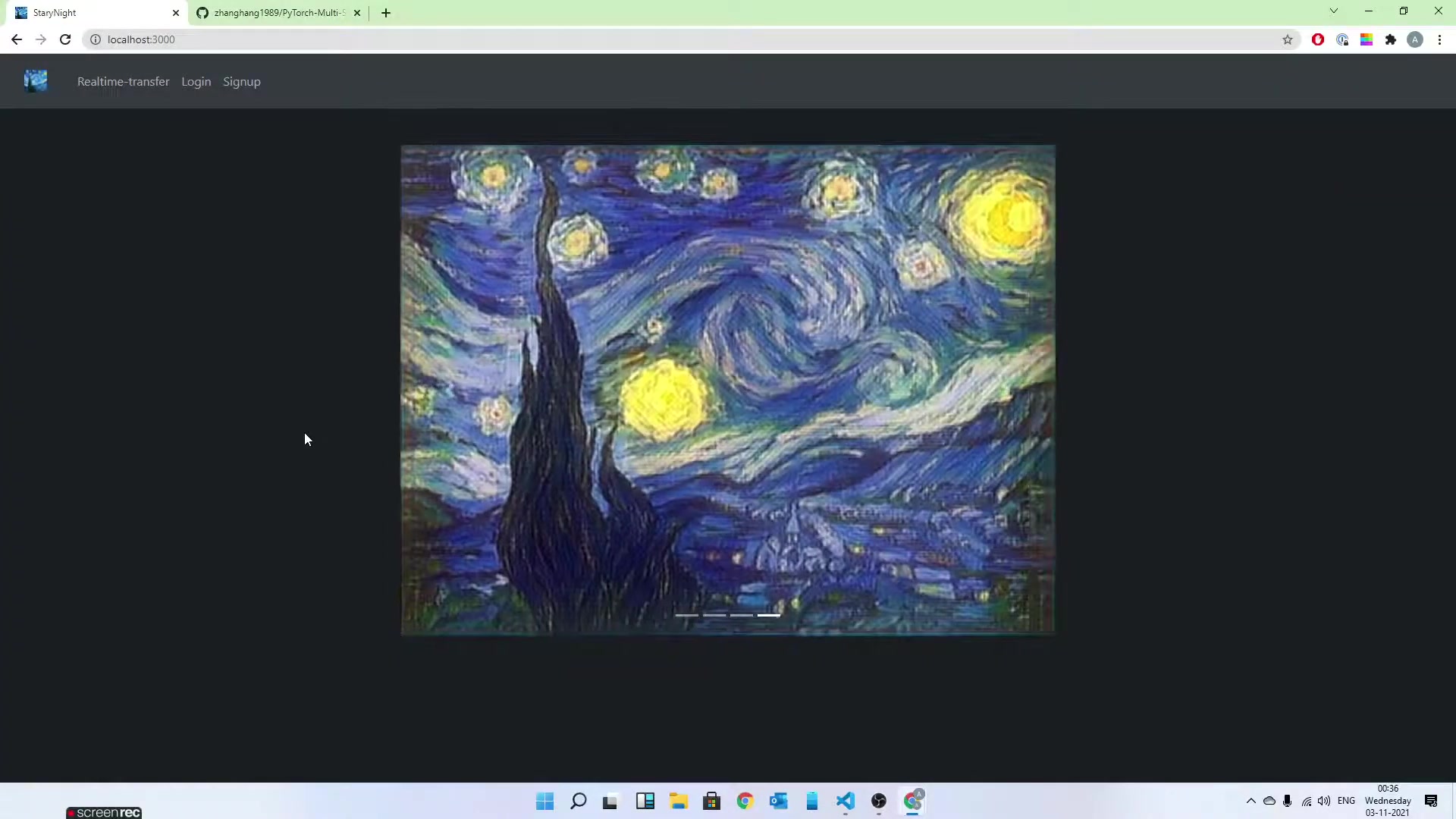View site information for localhost
The image size is (1456, 819).
coord(96,39)
